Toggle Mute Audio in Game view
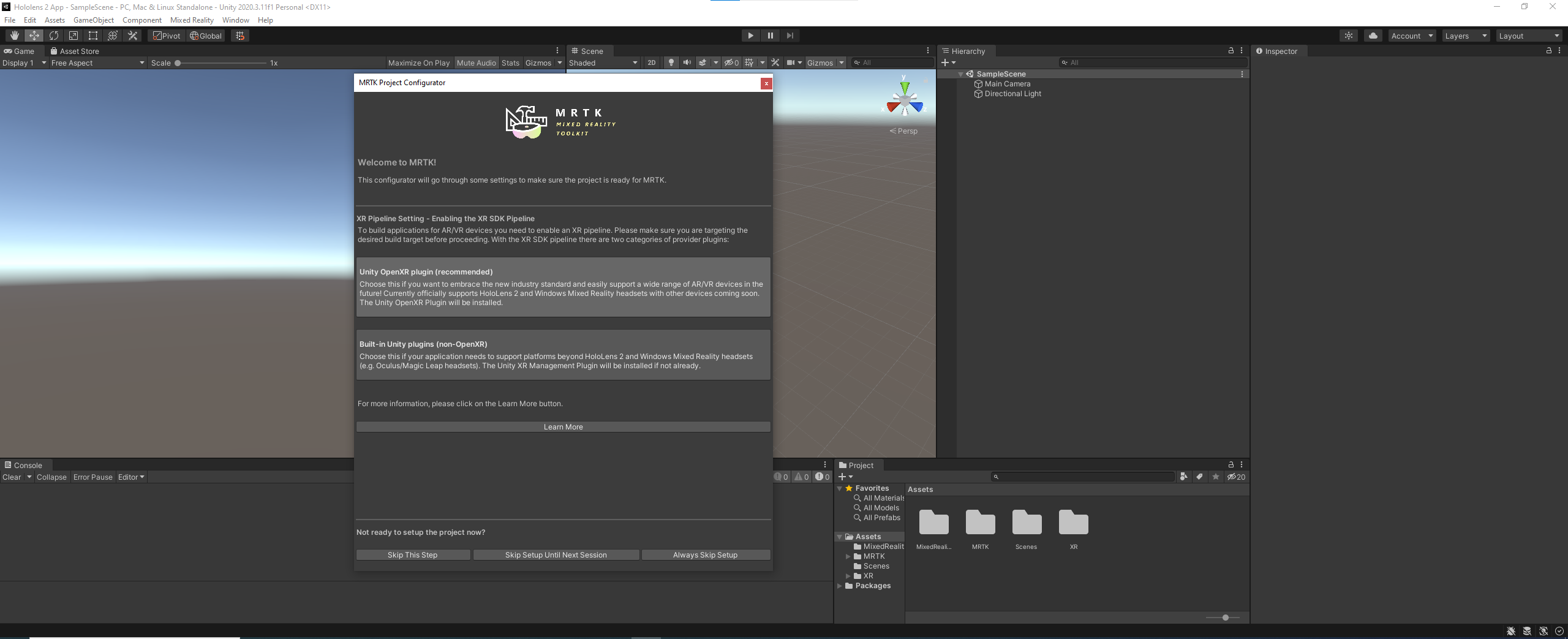The width and height of the screenshot is (1568, 639). pos(476,62)
